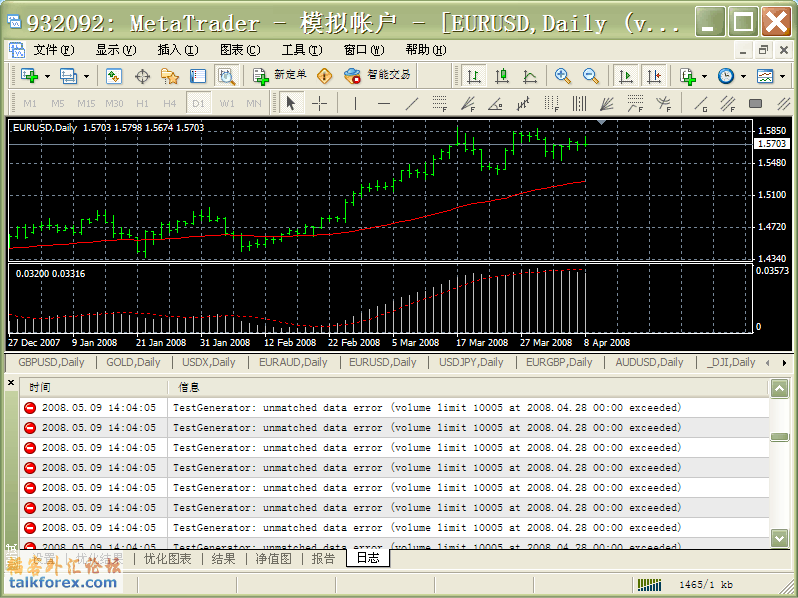Image resolution: width=798 pixels, height=598 pixels.
Task: Open the new chart dropdown arrow
Action: pos(47,76)
